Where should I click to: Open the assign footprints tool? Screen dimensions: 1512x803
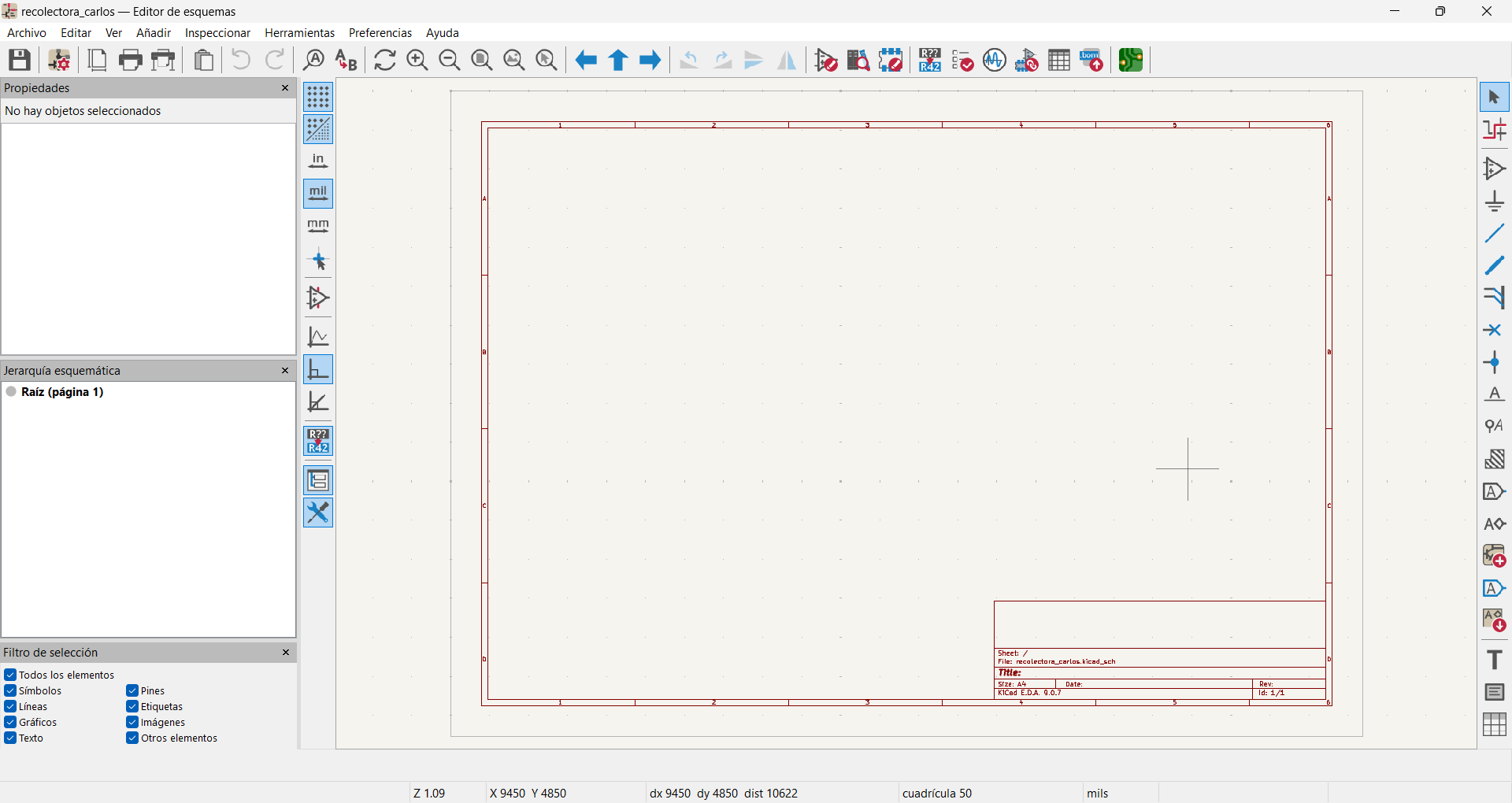tap(1027, 60)
